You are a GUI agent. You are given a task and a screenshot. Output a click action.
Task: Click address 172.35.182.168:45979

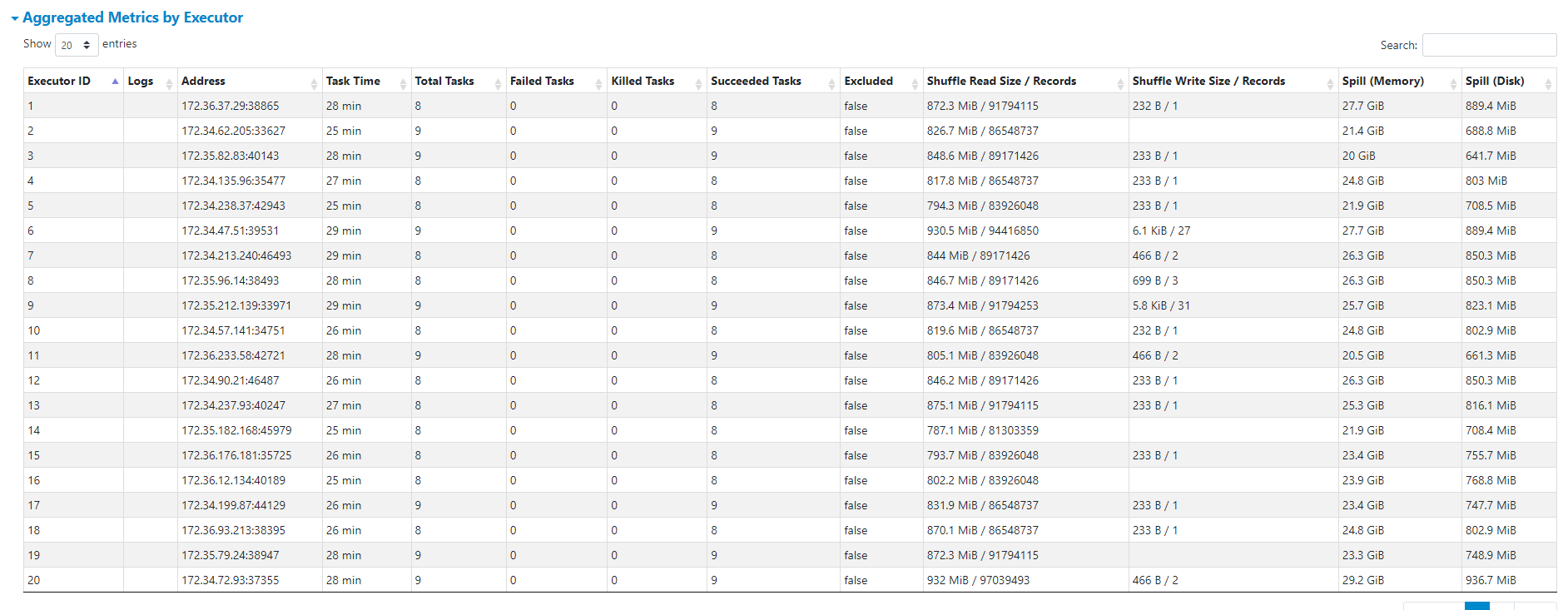[x=236, y=430]
